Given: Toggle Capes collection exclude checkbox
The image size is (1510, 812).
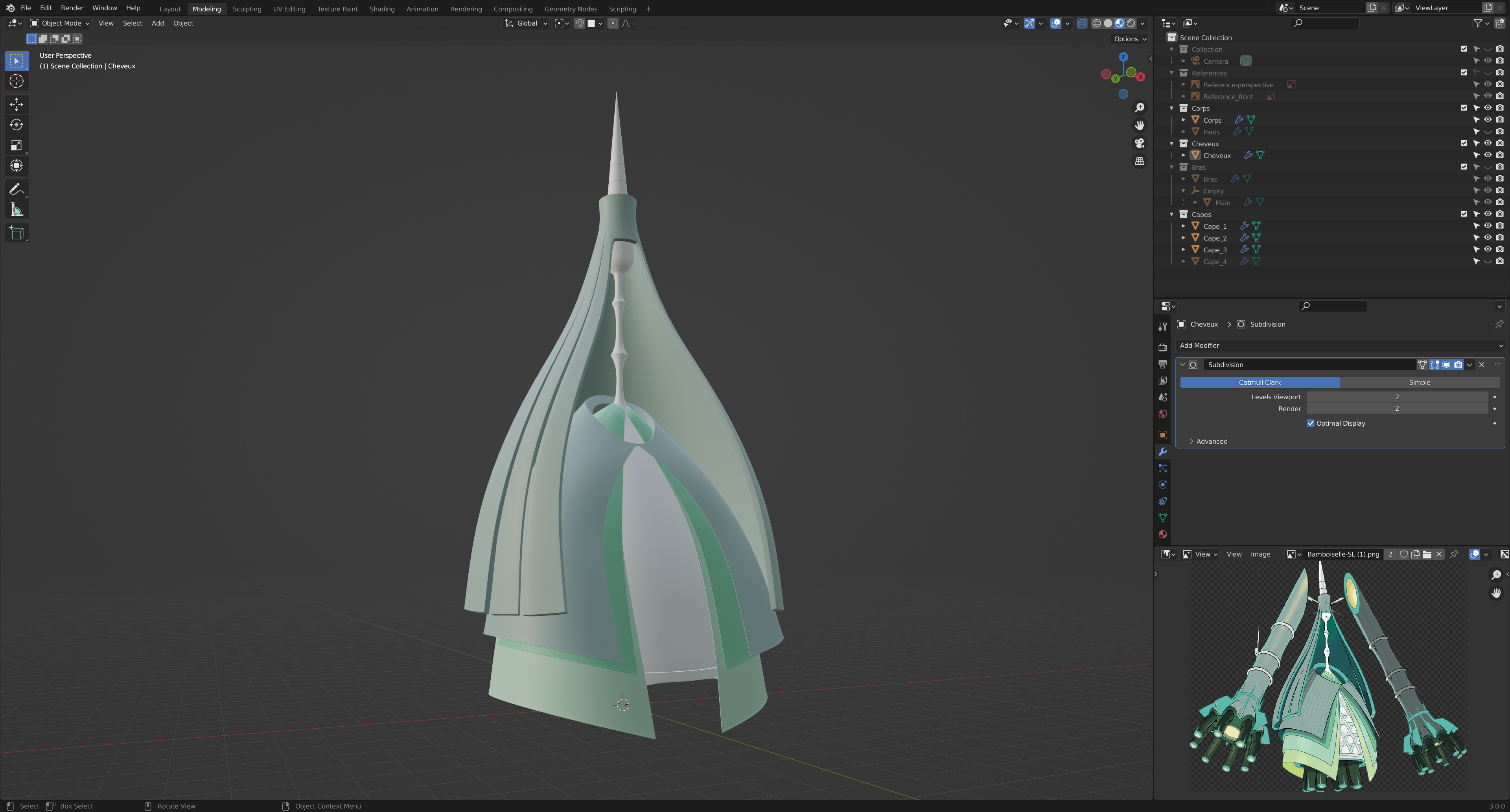Looking at the screenshot, I should [x=1464, y=215].
